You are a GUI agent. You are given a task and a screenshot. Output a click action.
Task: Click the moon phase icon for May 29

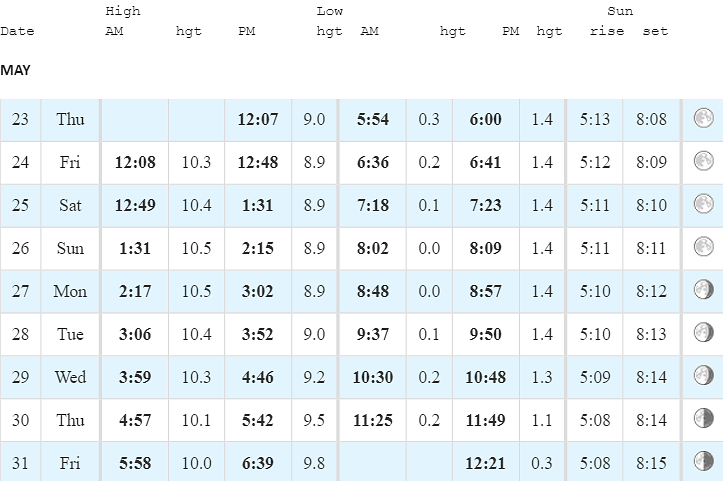coord(704,375)
